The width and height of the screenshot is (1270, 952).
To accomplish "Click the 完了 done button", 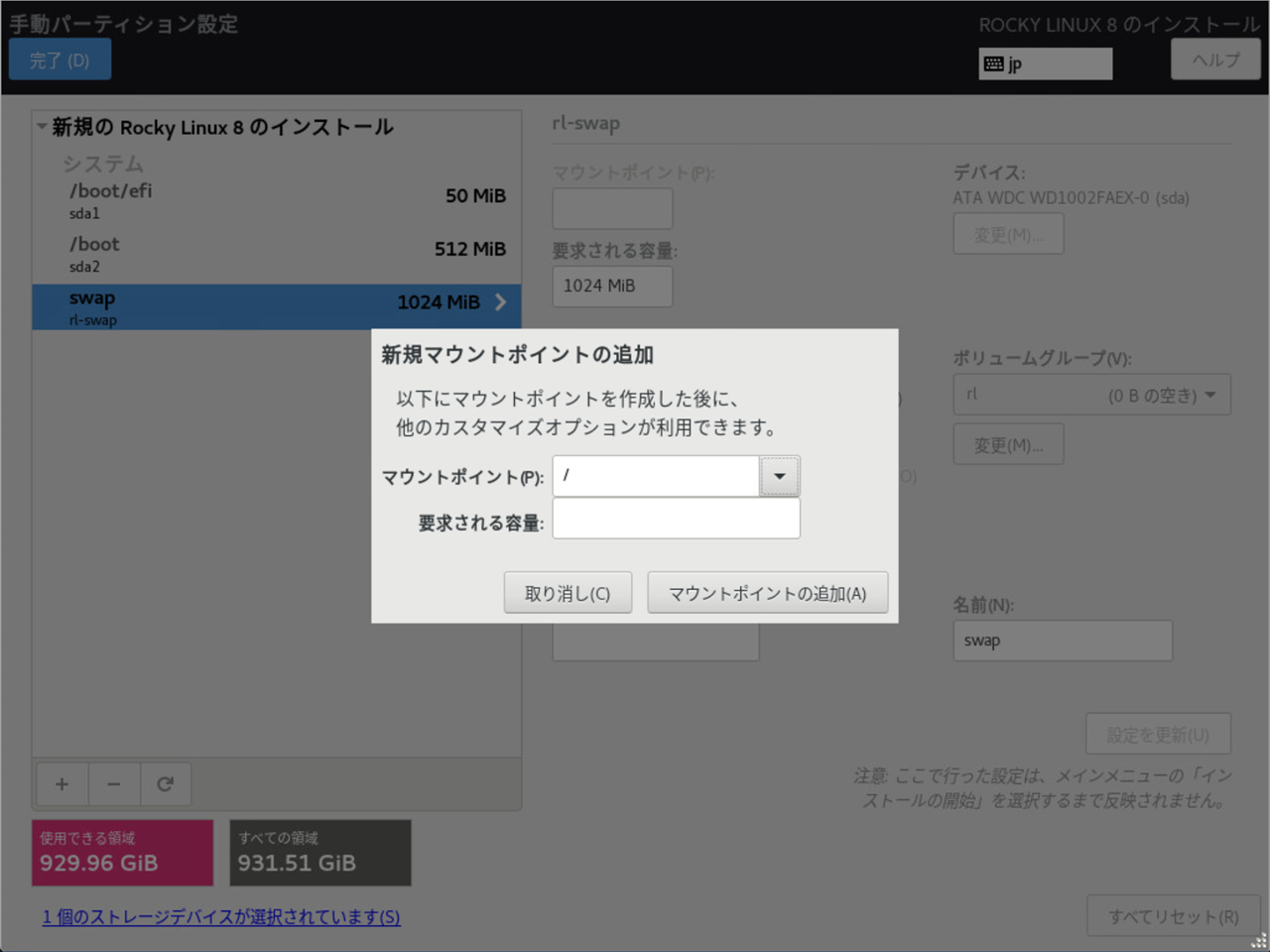I will [60, 60].
